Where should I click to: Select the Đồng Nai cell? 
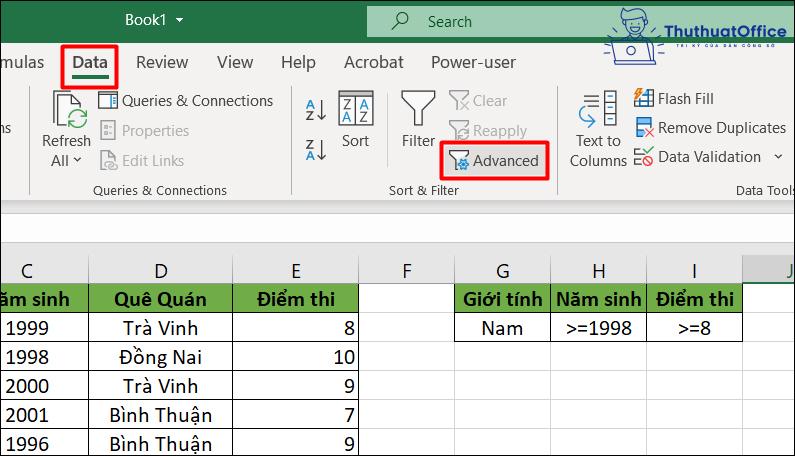coord(161,357)
